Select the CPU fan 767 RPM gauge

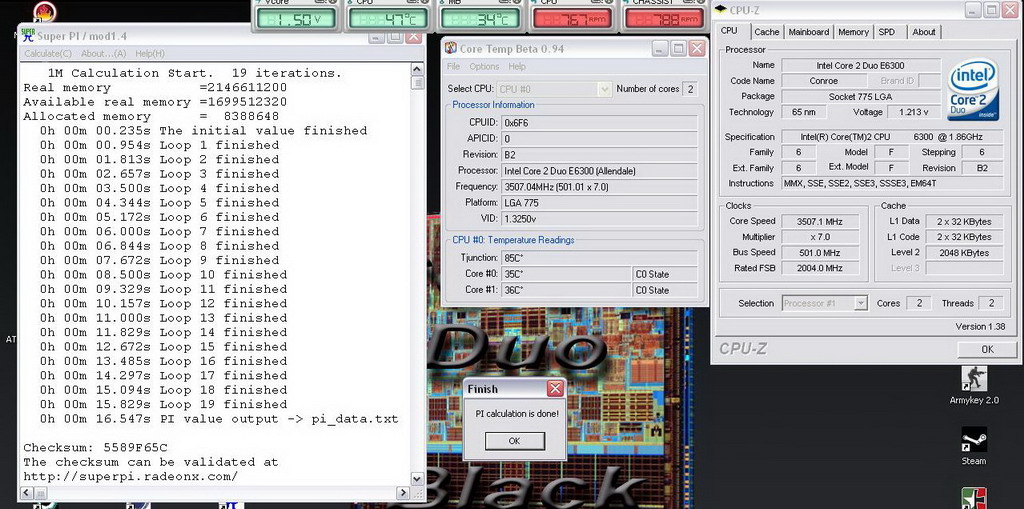(x=572, y=16)
